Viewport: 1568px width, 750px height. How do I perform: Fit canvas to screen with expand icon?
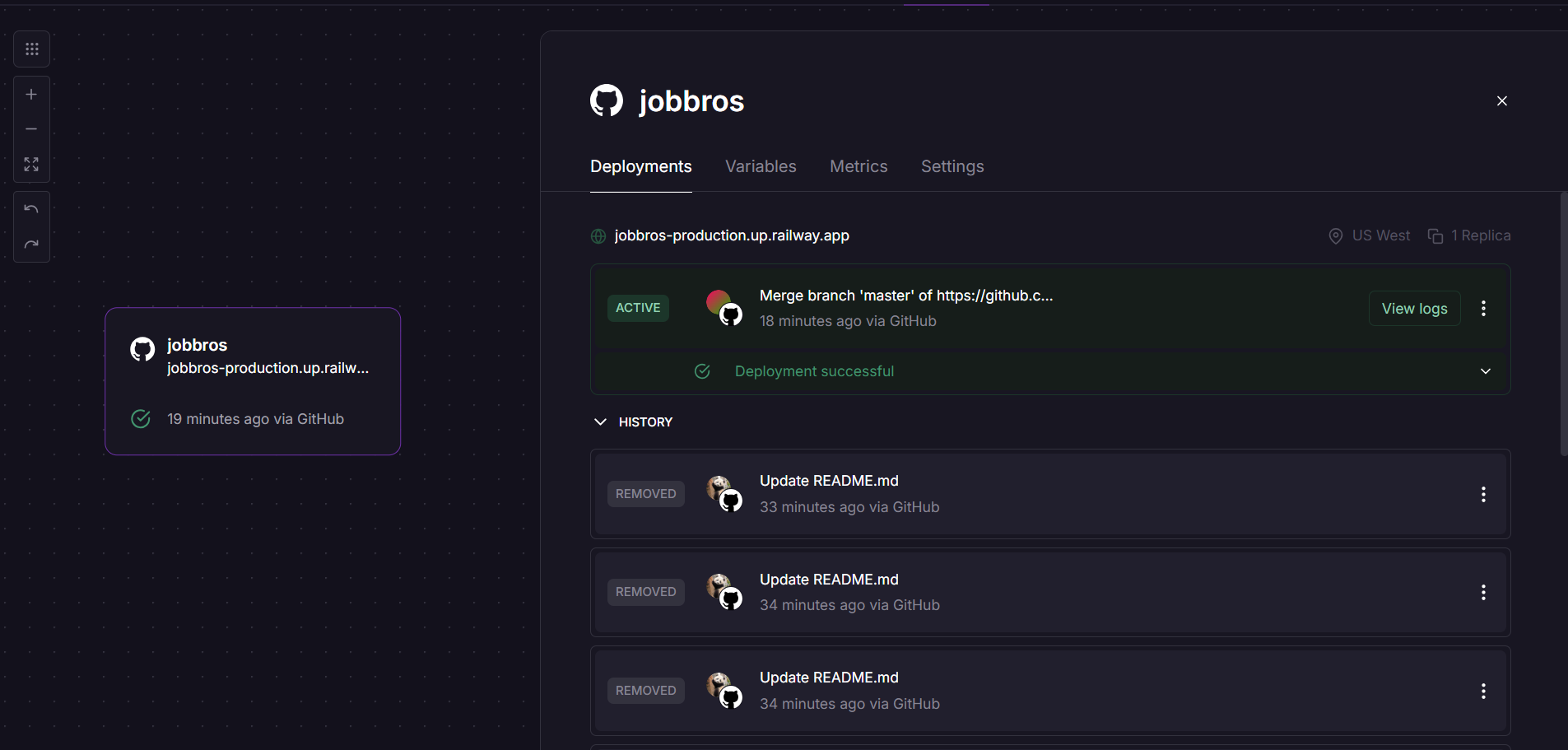31,165
